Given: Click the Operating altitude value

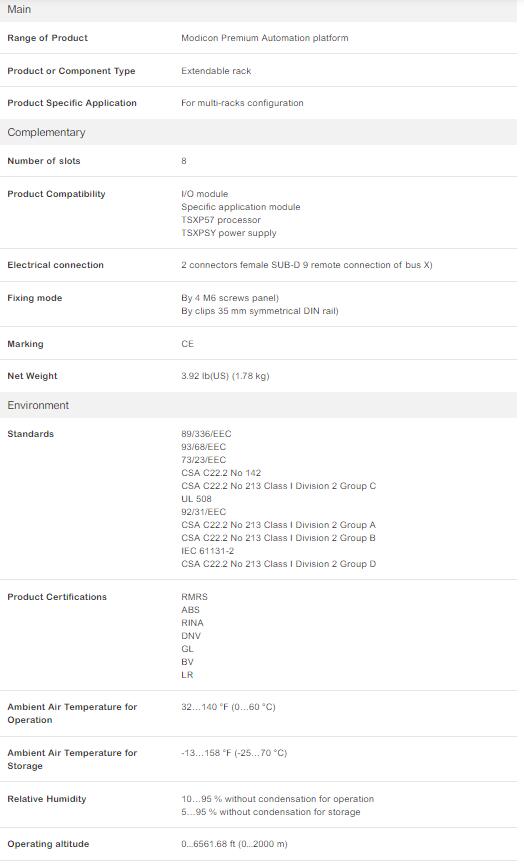Looking at the screenshot, I should [x=234, y=844].
